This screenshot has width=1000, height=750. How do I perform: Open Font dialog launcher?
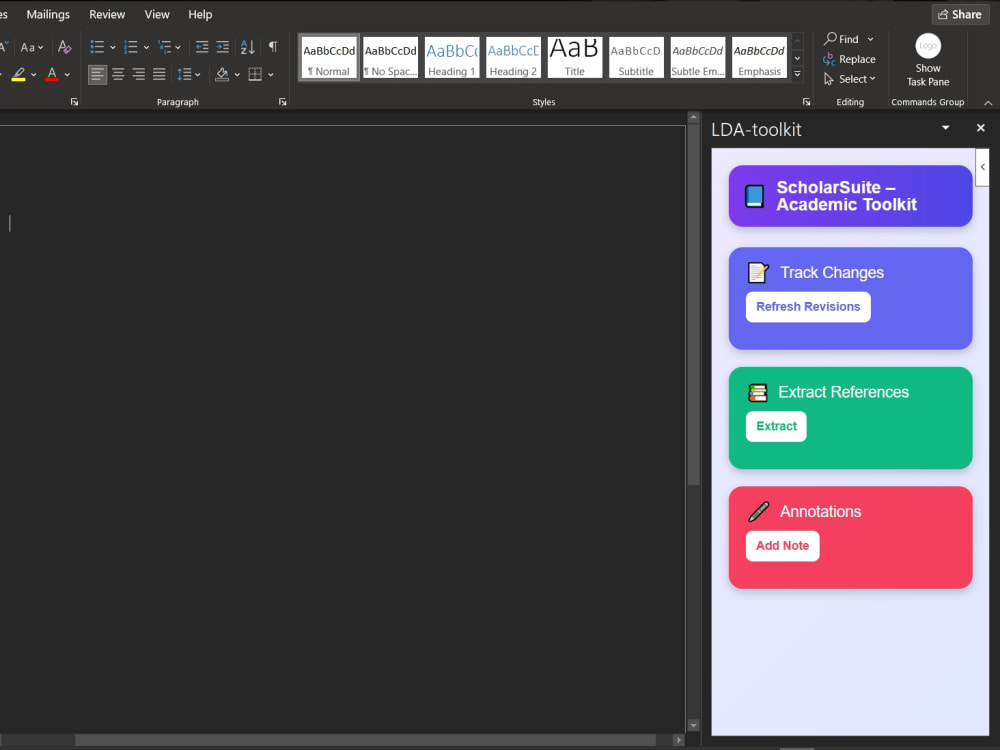click(75, 102)
